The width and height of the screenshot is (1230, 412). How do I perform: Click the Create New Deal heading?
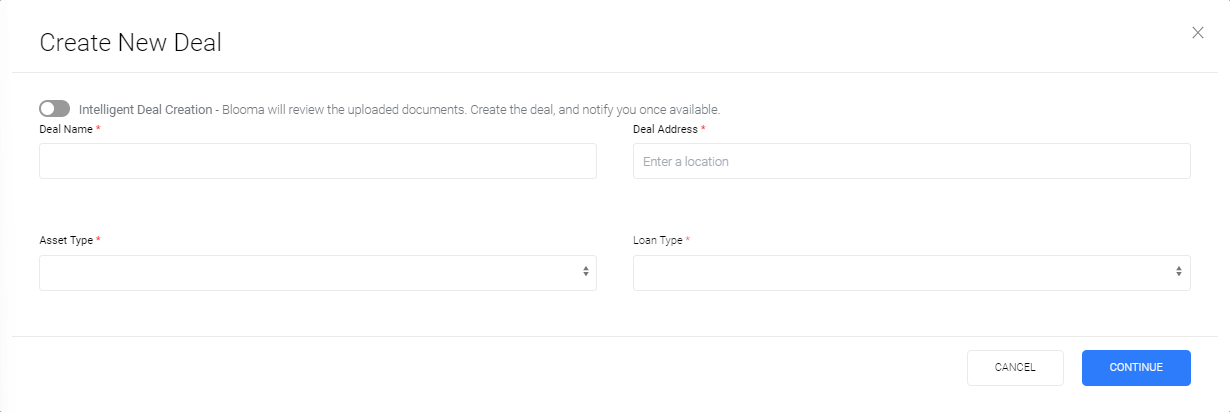coord(130,42)
